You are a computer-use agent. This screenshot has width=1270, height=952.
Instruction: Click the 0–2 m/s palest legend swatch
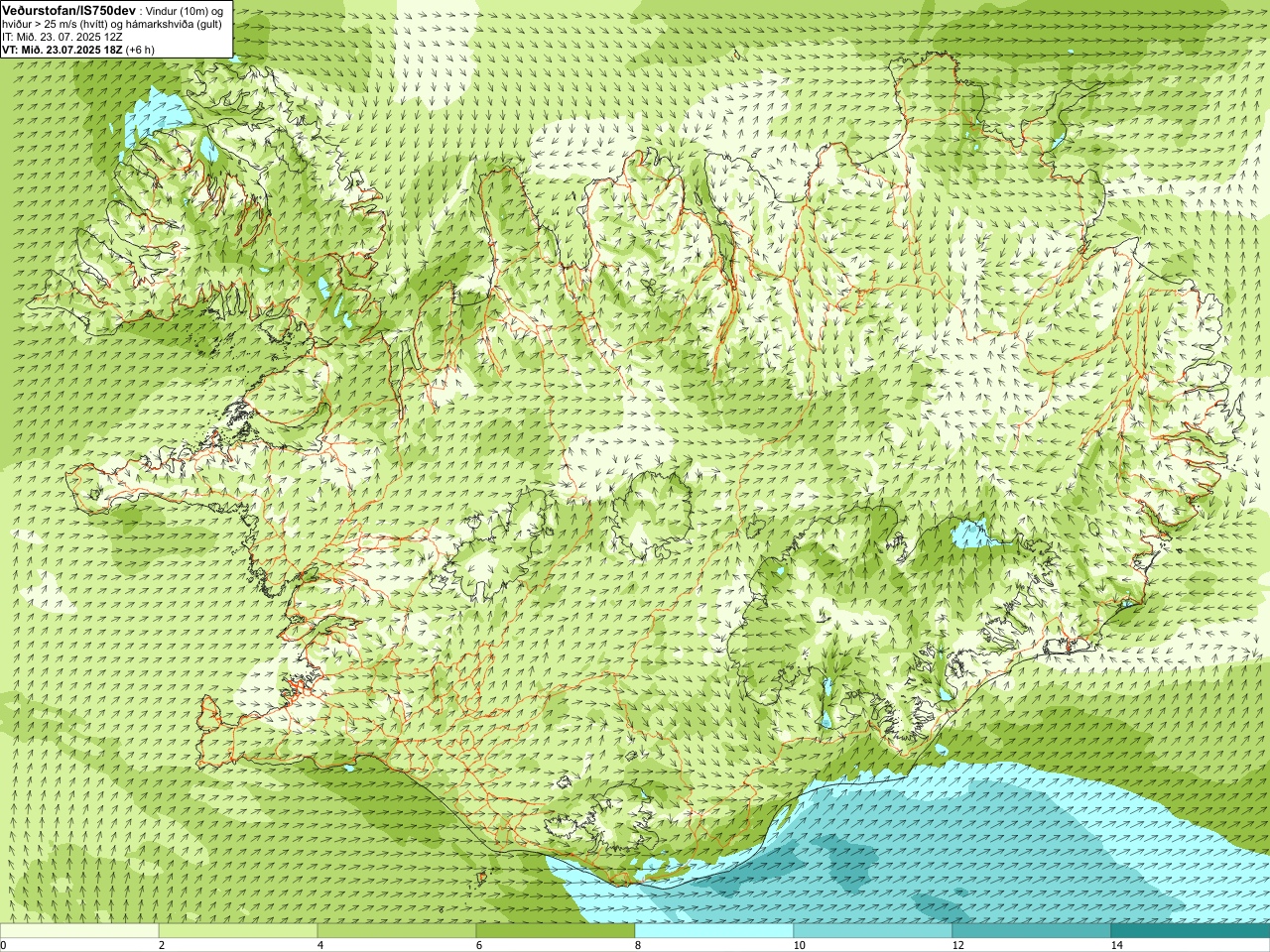(79, 931)
